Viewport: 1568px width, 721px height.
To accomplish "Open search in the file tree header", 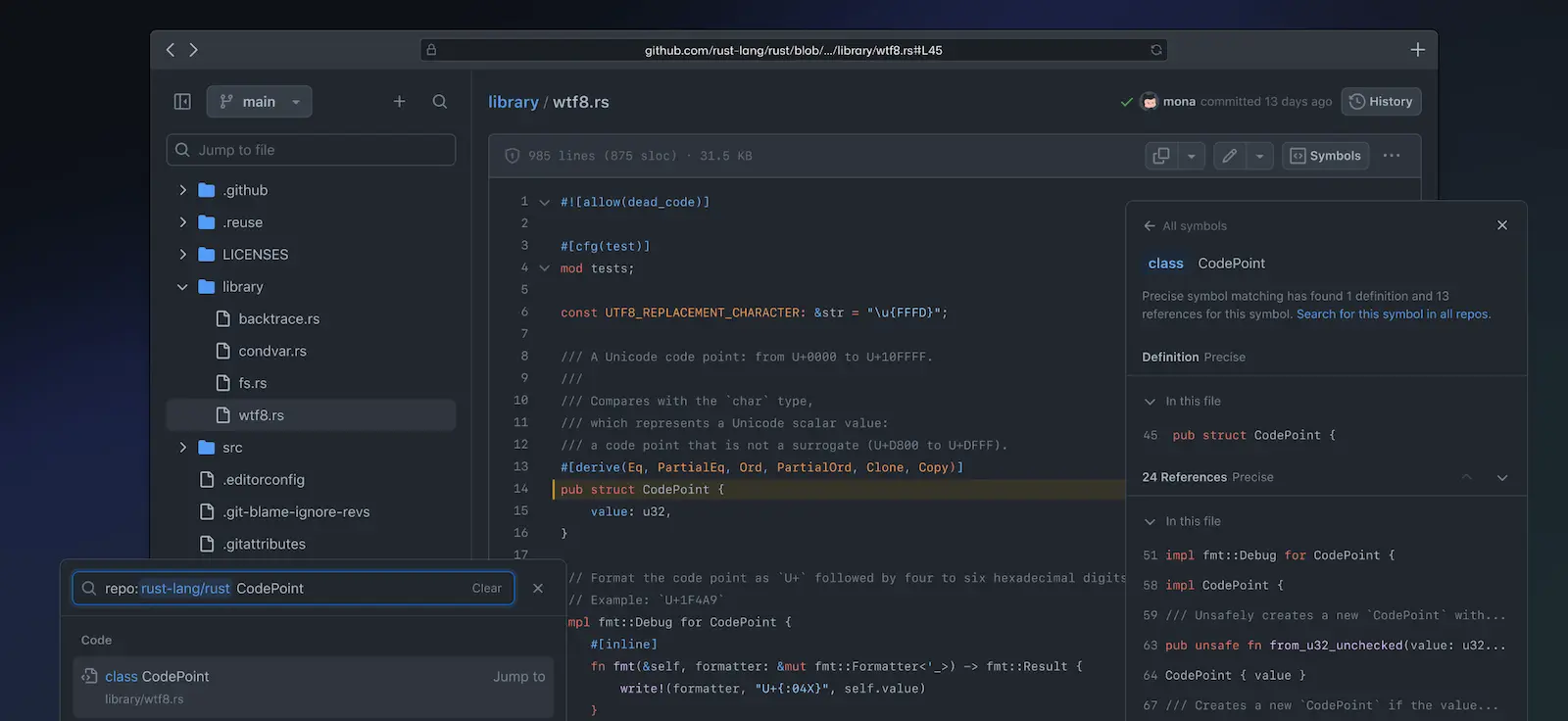I will [x=440, y=102].
